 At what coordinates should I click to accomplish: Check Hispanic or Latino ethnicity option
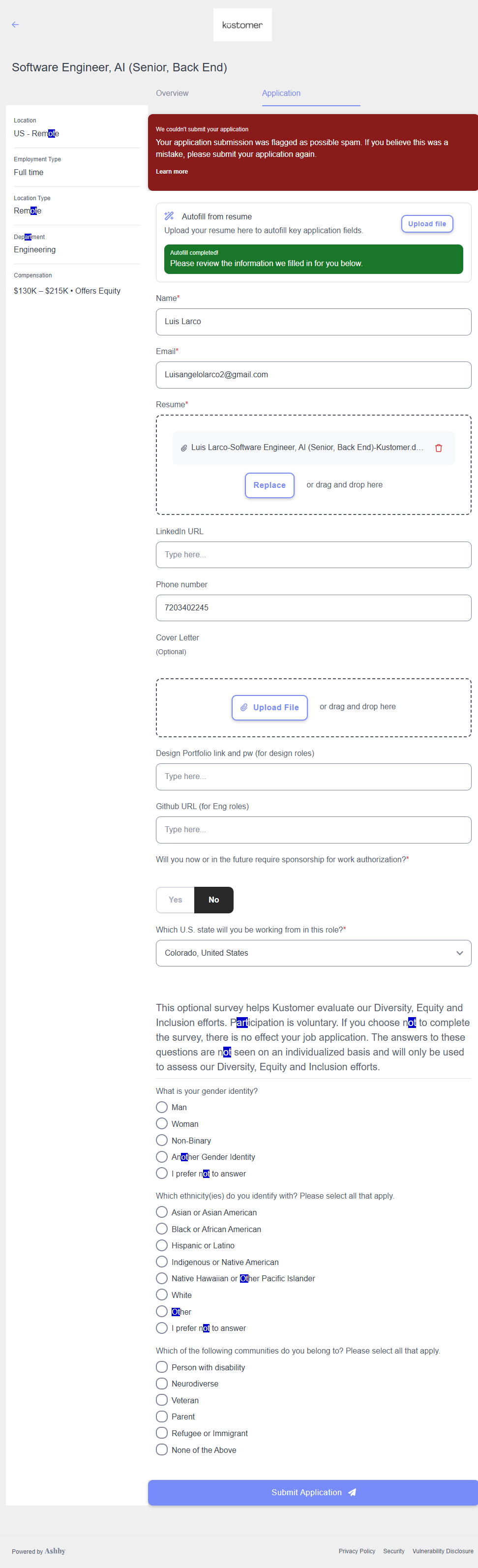162,1245
